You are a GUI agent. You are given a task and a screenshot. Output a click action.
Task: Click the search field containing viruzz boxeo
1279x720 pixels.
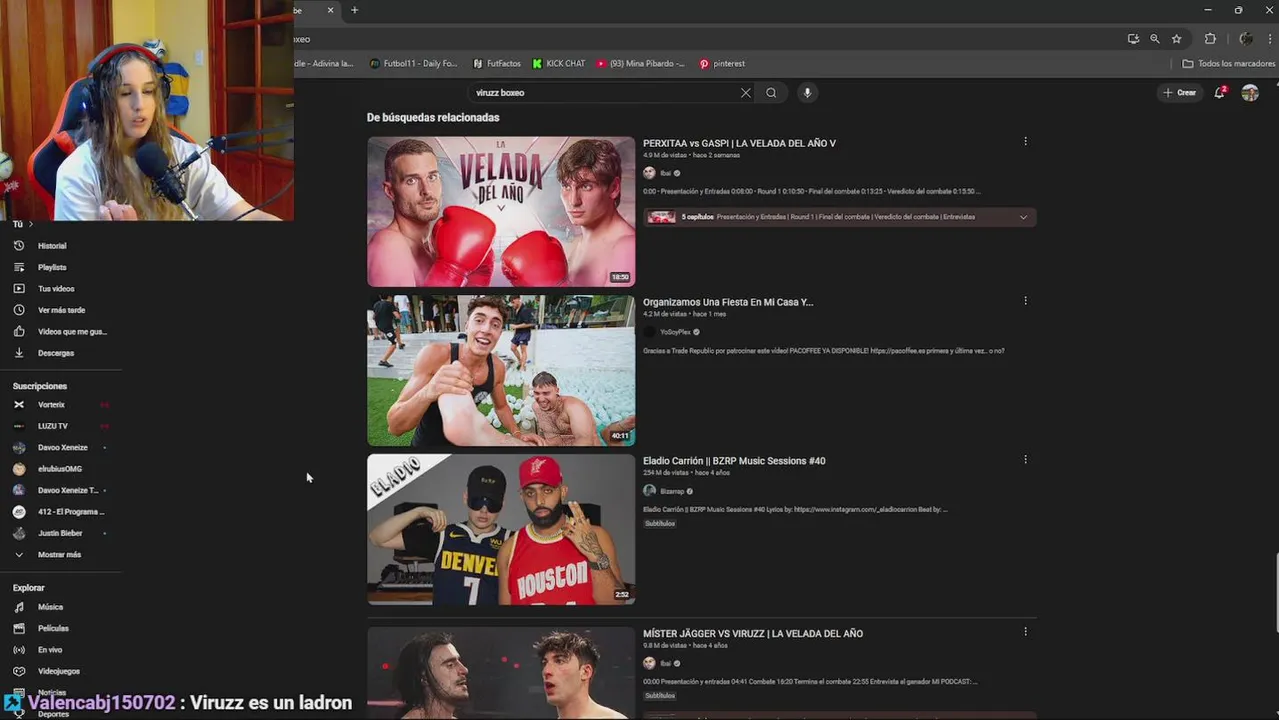tap(605, 93)
